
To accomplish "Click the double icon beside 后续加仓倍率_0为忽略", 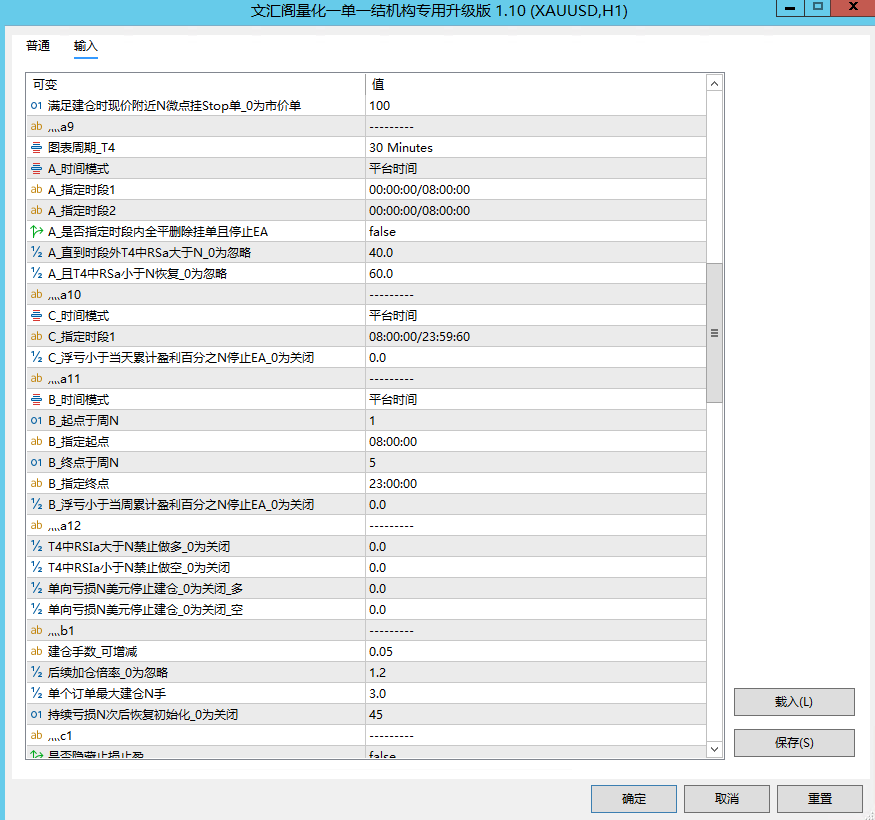I will [x=36, y=673].
